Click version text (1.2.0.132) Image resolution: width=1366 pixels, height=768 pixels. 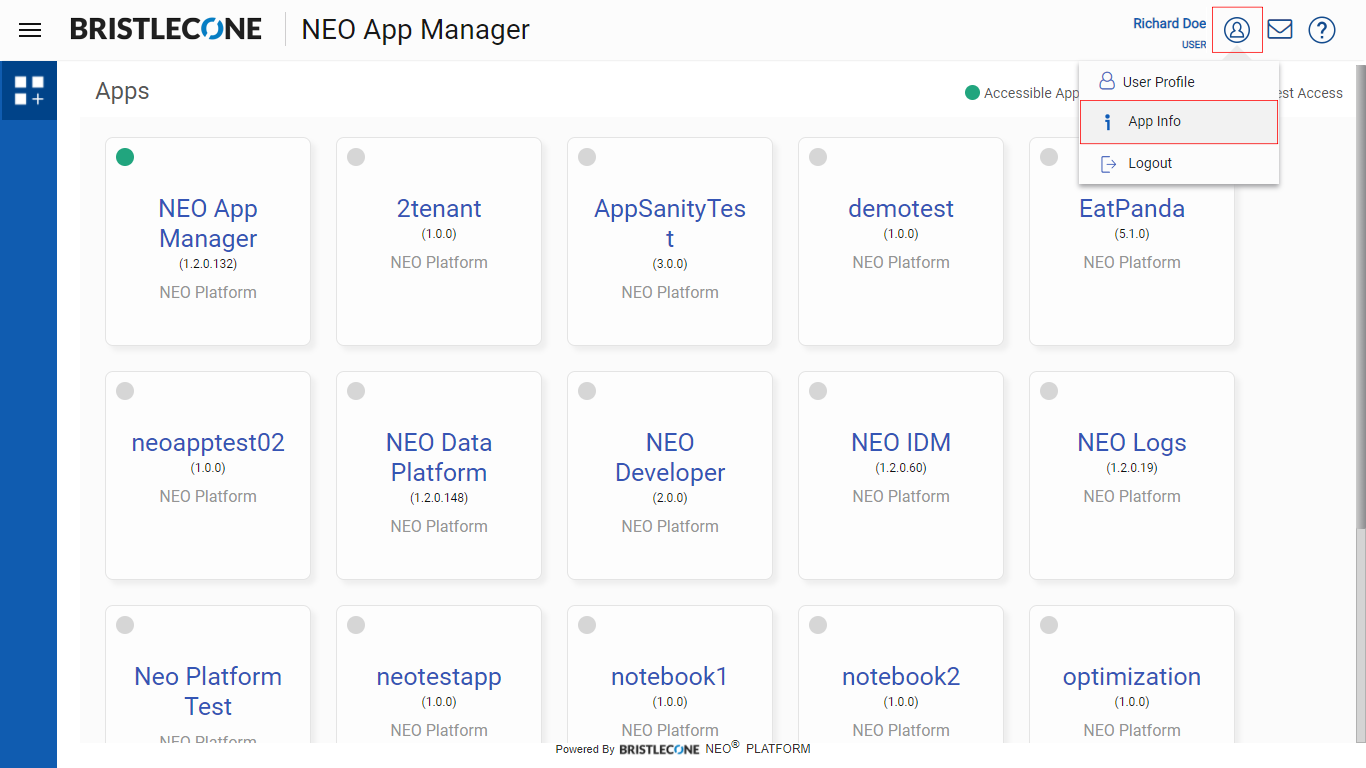tap(208, 264)
